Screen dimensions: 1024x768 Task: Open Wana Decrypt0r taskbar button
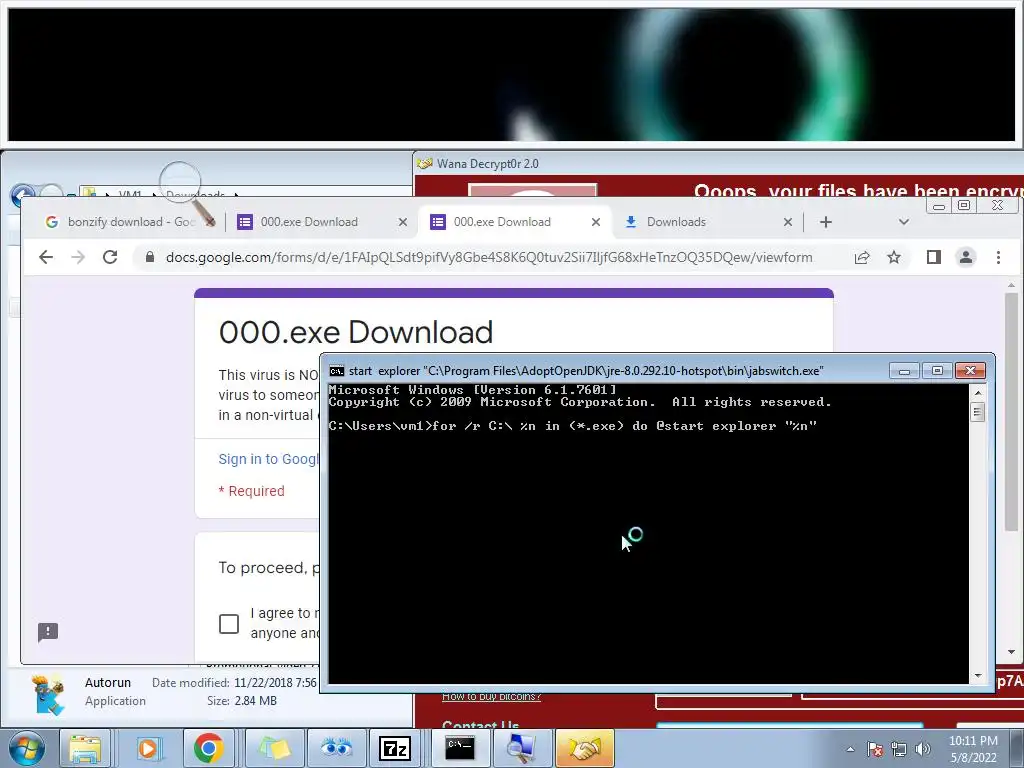coord(584,748)
